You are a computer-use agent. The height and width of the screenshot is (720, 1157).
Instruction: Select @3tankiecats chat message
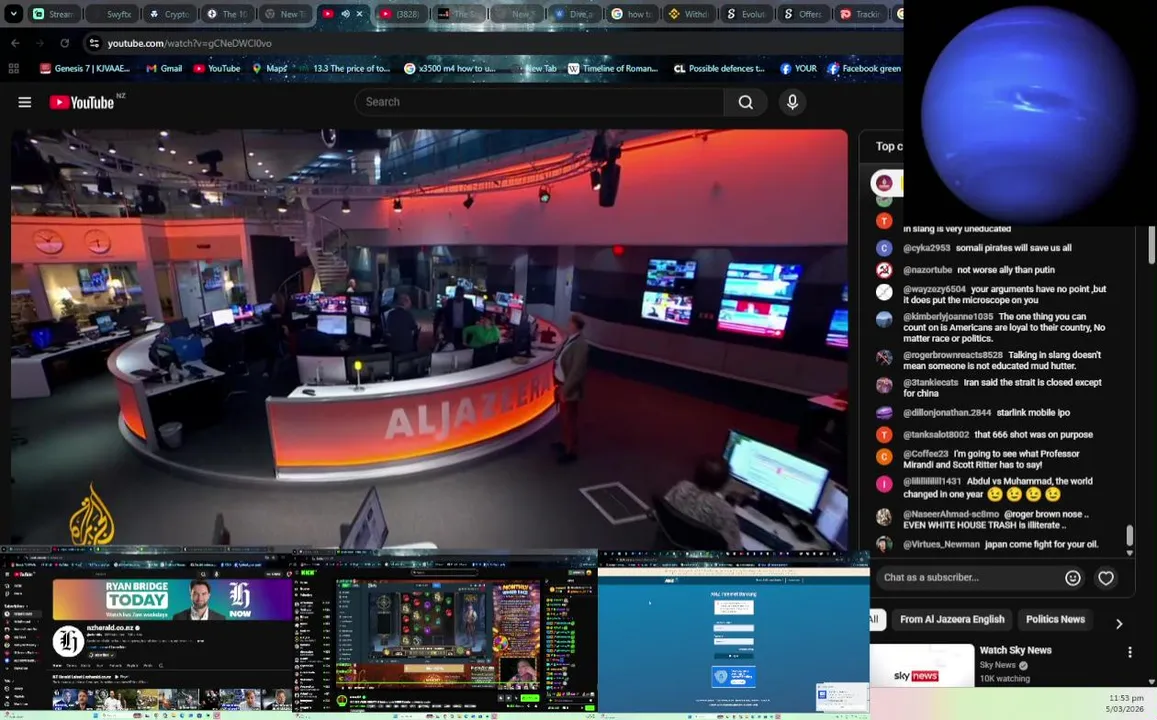[1004, 387]
